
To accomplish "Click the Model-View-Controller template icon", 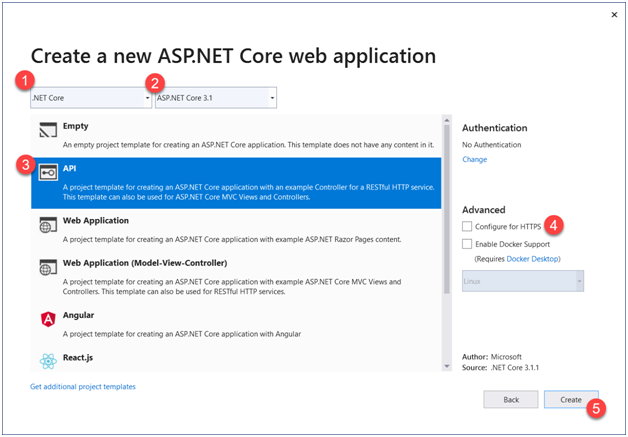I will [x=47, y=267].
